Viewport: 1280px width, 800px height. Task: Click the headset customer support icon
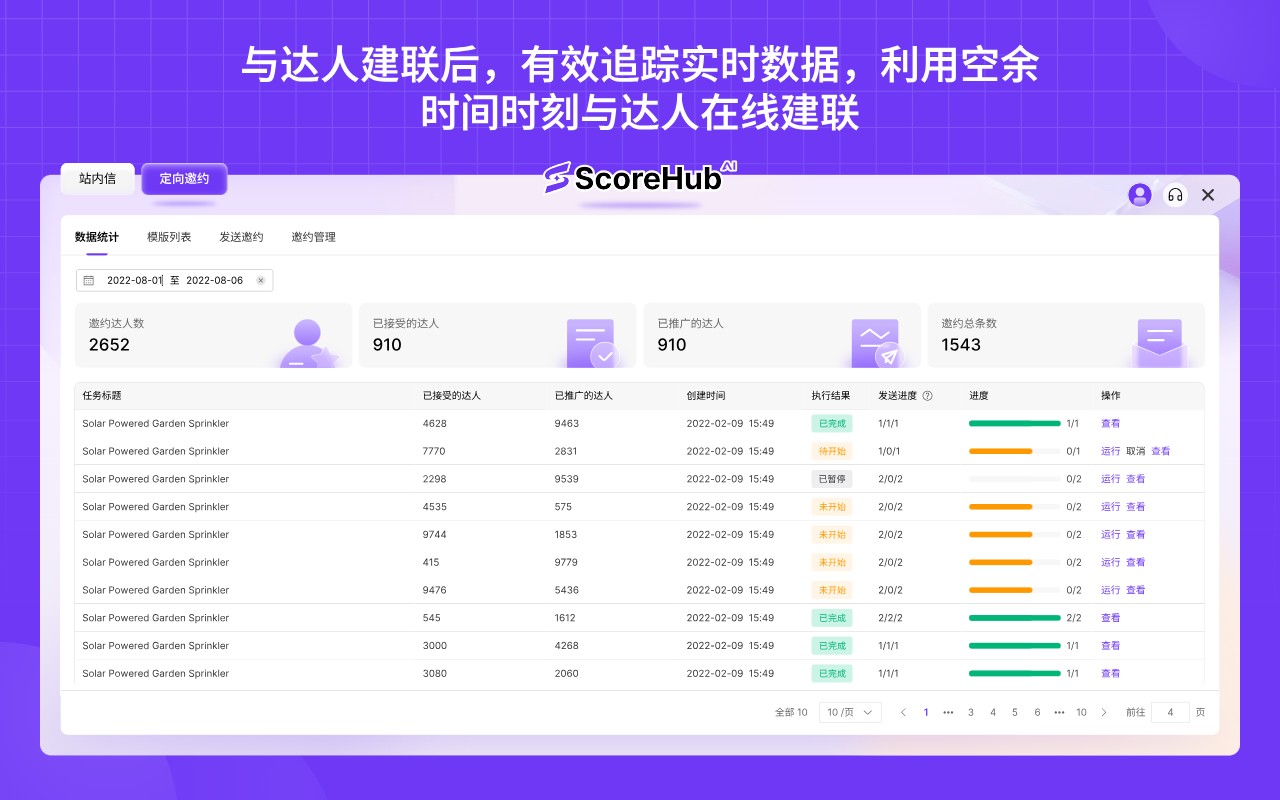click(1175, 195)
